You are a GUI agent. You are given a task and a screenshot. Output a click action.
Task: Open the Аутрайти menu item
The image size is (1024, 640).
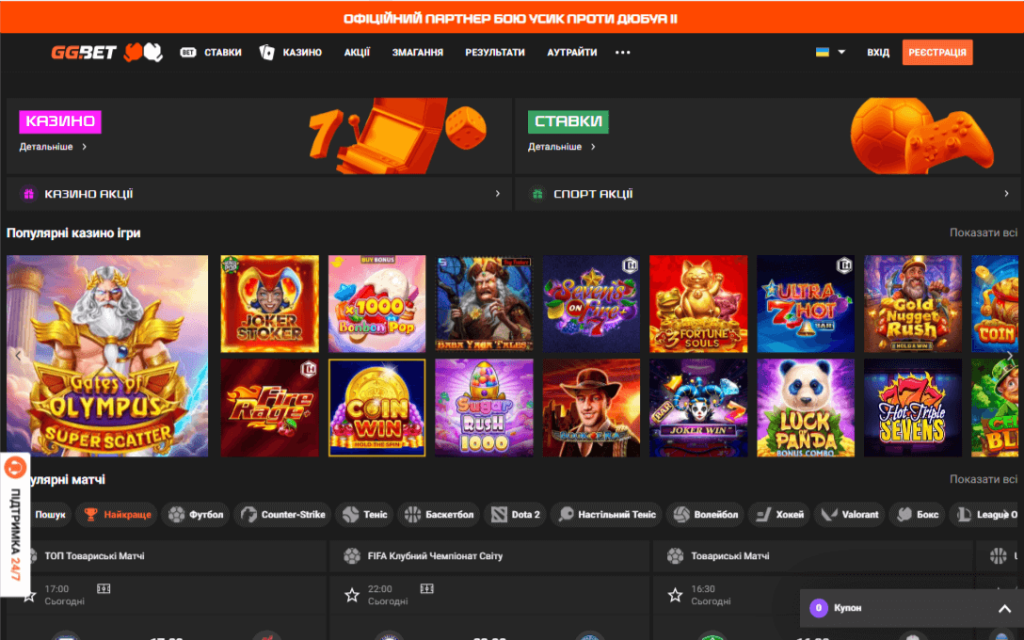pyautogui.click(x=572, y=52)
